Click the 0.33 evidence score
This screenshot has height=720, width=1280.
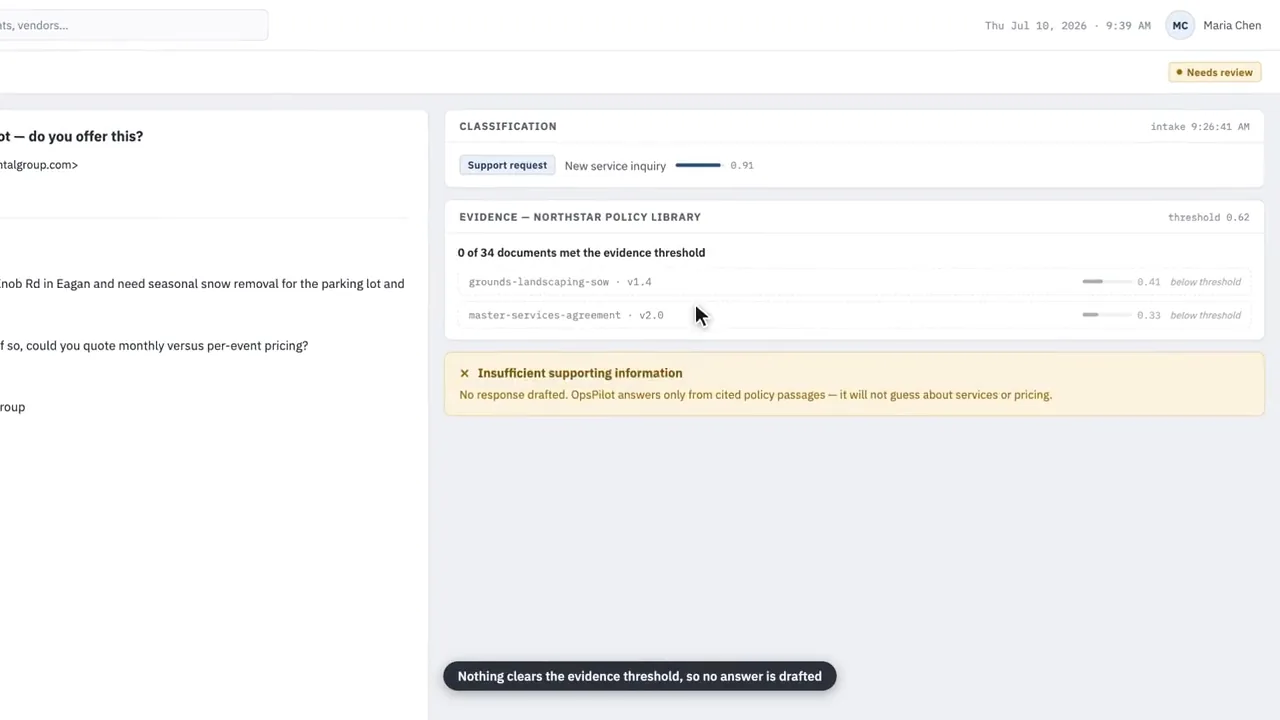1149,315
